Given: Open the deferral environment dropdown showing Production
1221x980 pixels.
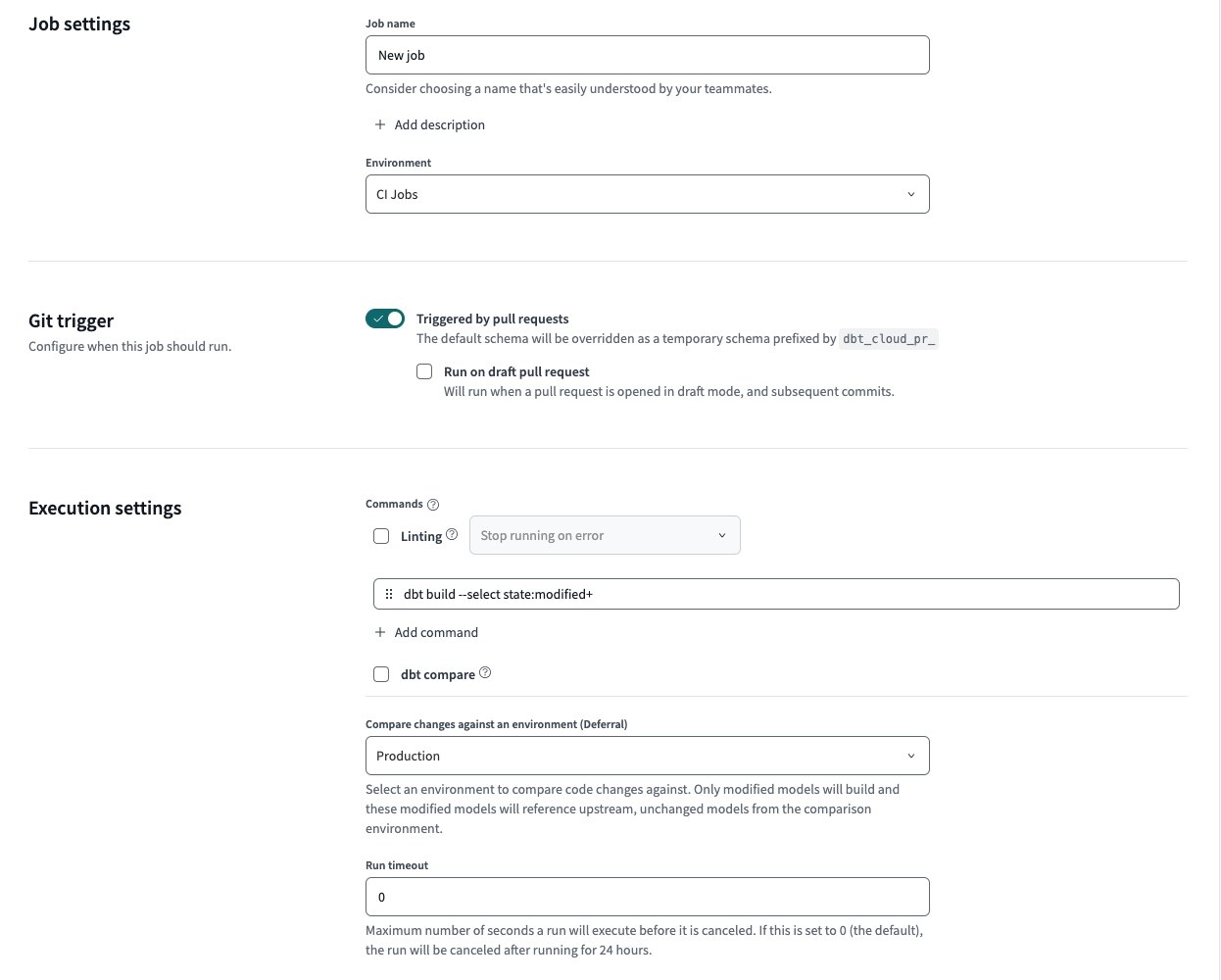Looking at the screenshot, I should (x=647, y=756).
